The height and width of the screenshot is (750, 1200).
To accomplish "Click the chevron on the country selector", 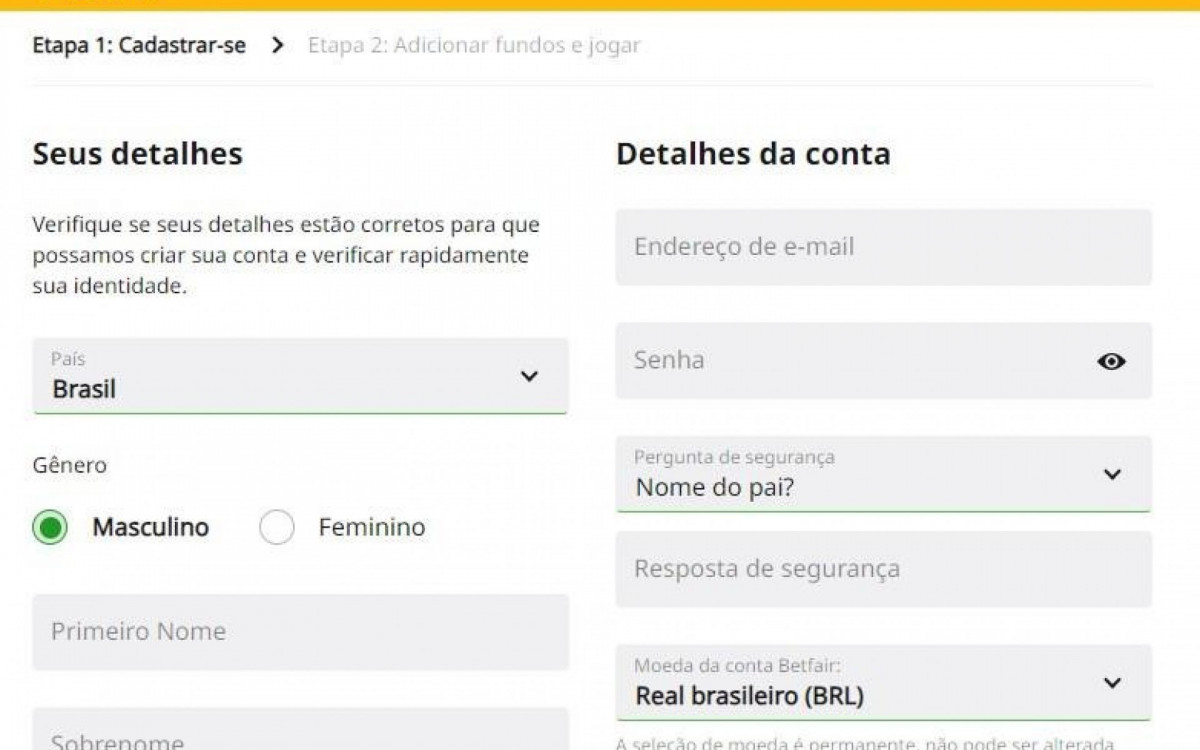I will point(527,377).
